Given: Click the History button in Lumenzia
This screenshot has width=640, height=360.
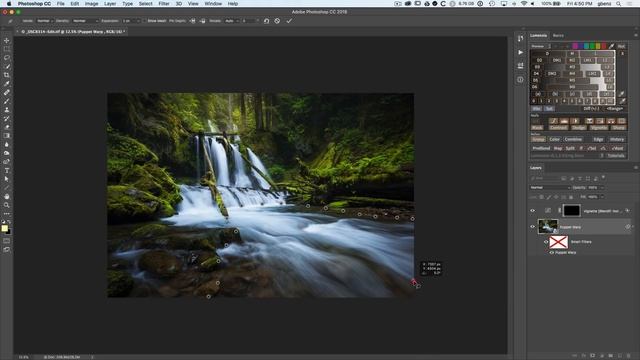Looking at the screenshot, I should [x=617, y=139].
